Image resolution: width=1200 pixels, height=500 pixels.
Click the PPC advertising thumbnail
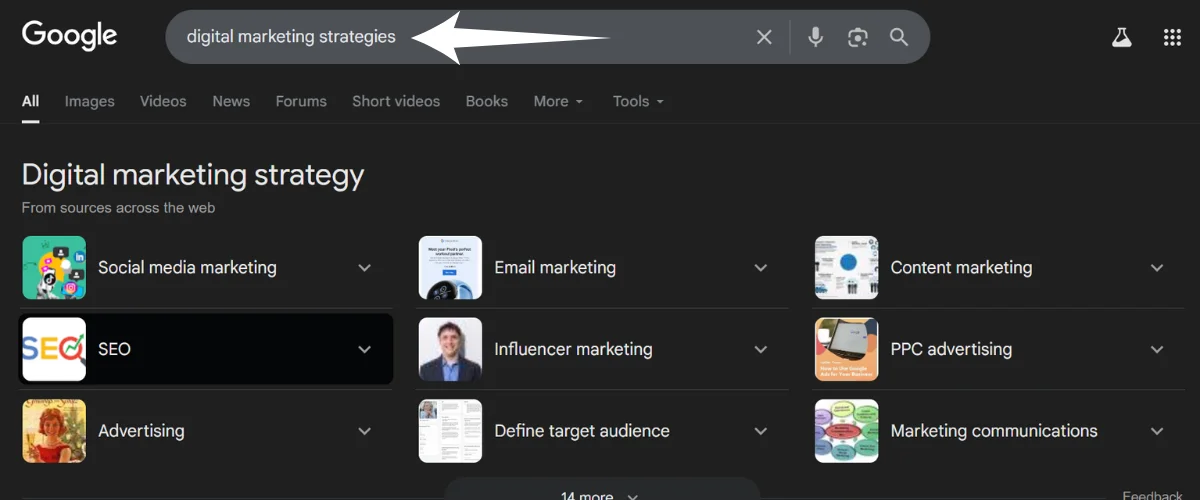point(847,350)
